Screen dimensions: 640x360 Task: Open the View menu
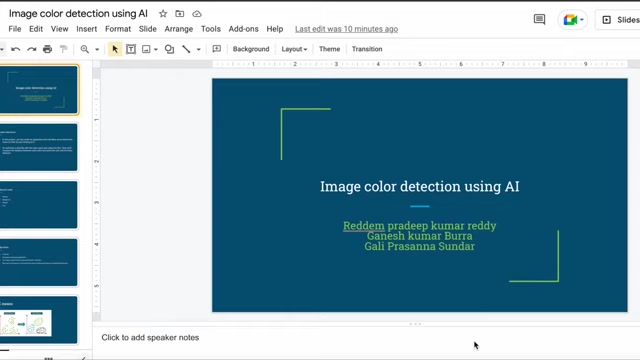[60, 29]
